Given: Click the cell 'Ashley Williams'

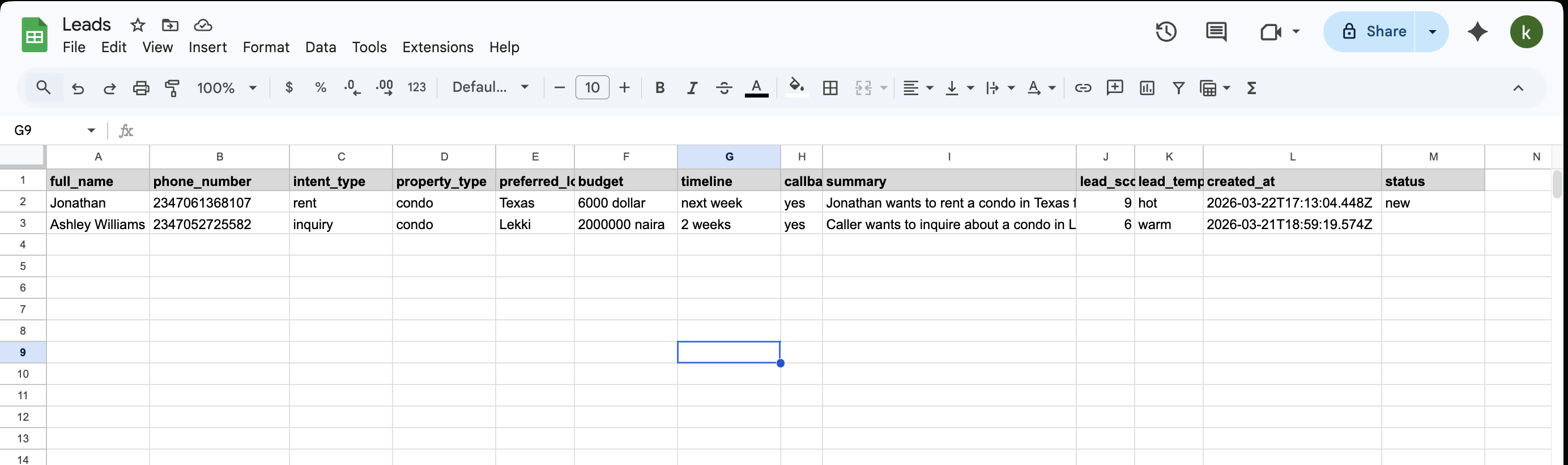Looking at the screenshot, I should 97,224.
